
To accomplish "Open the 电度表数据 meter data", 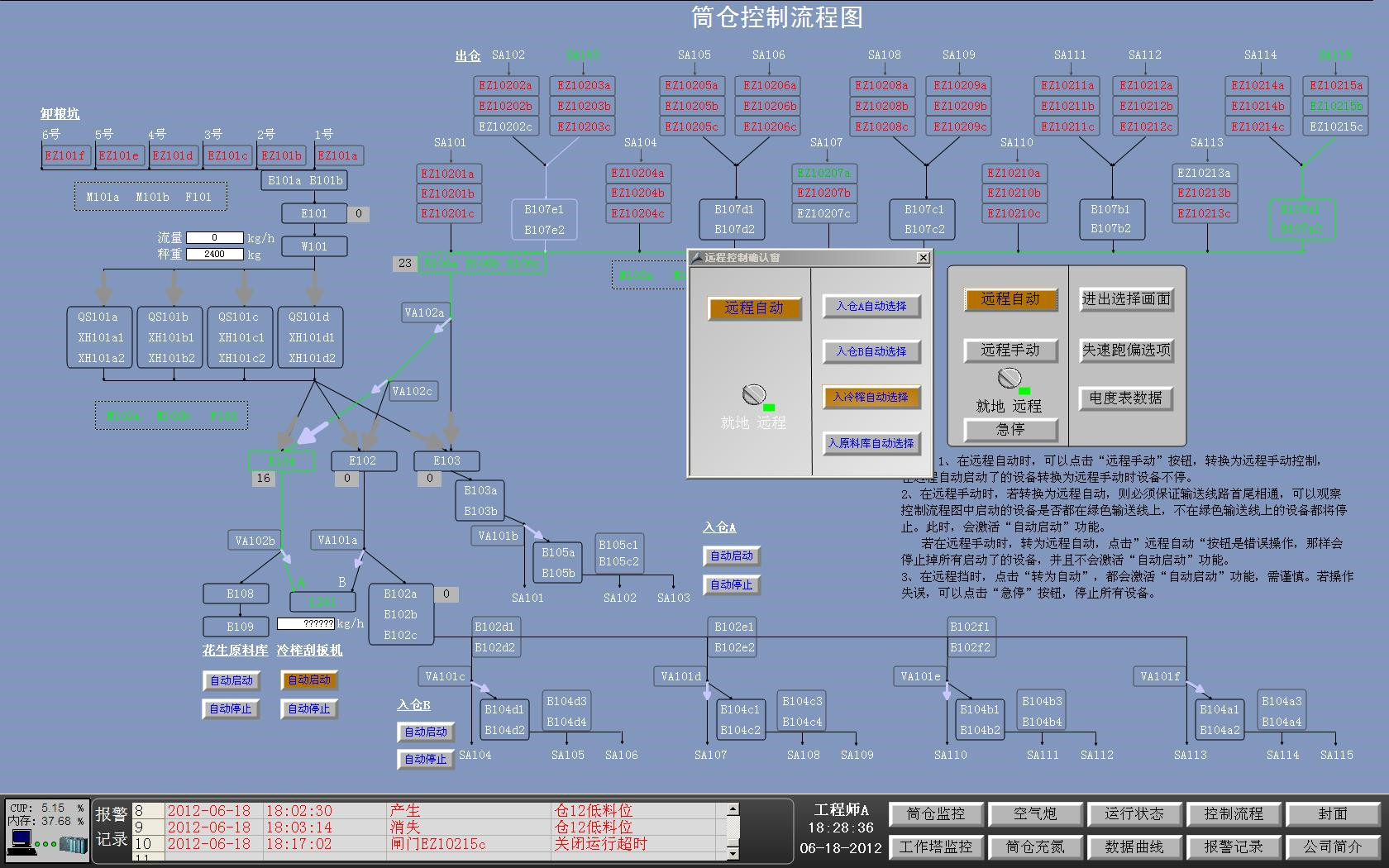I will (1126, 398).
